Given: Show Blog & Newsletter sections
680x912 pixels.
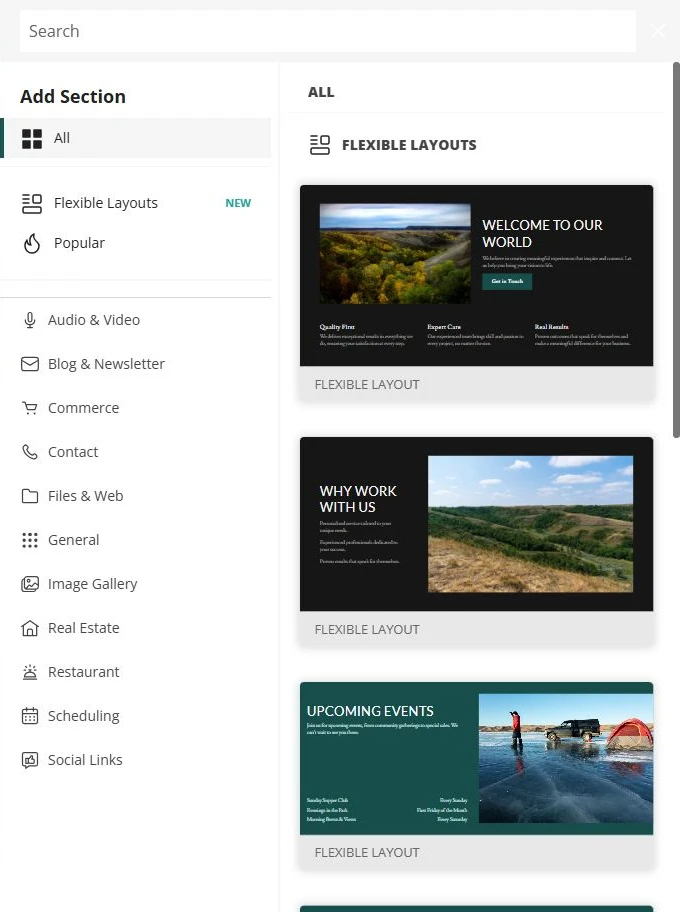Looking at the screenshot, I should 136,364.
